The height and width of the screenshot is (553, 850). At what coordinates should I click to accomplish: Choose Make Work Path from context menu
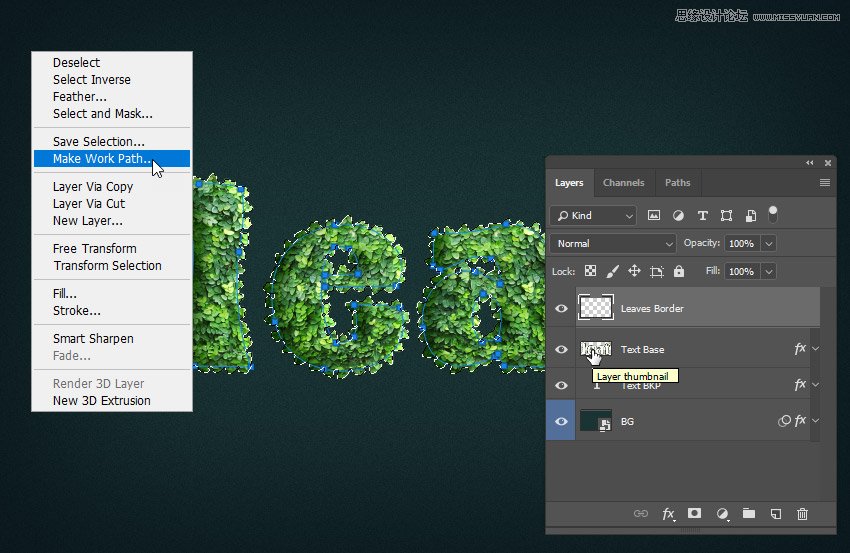pos(102,158)
